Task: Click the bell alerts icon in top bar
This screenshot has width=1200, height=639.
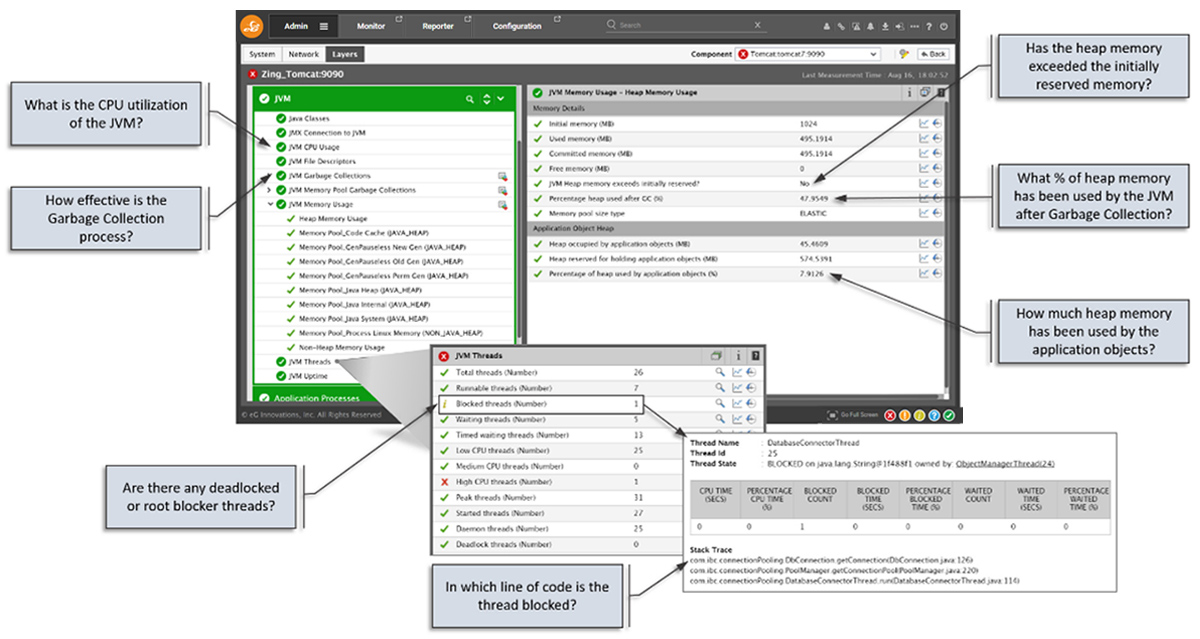Action: 871,26
